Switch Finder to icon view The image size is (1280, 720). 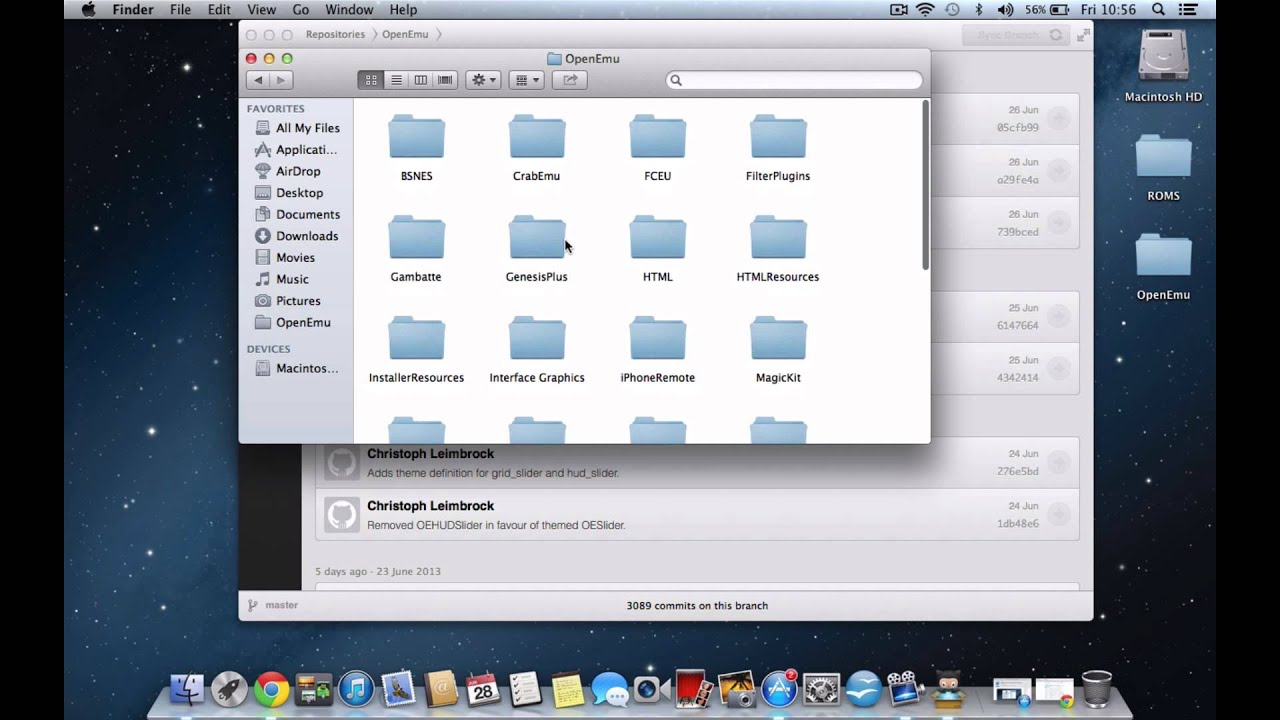371,80
